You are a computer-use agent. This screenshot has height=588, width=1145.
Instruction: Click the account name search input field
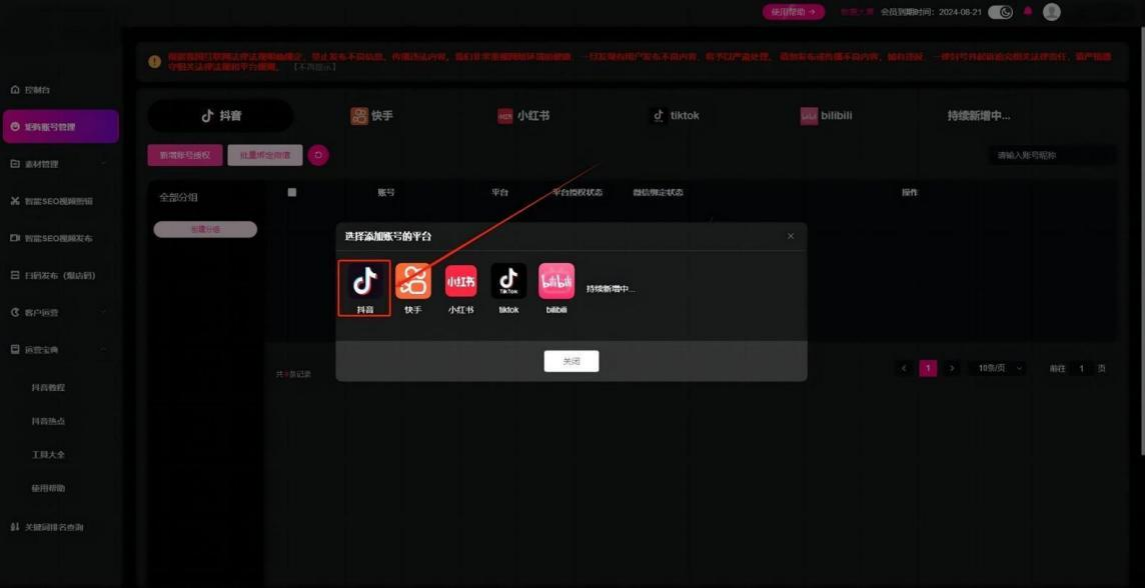point(1050,155)
